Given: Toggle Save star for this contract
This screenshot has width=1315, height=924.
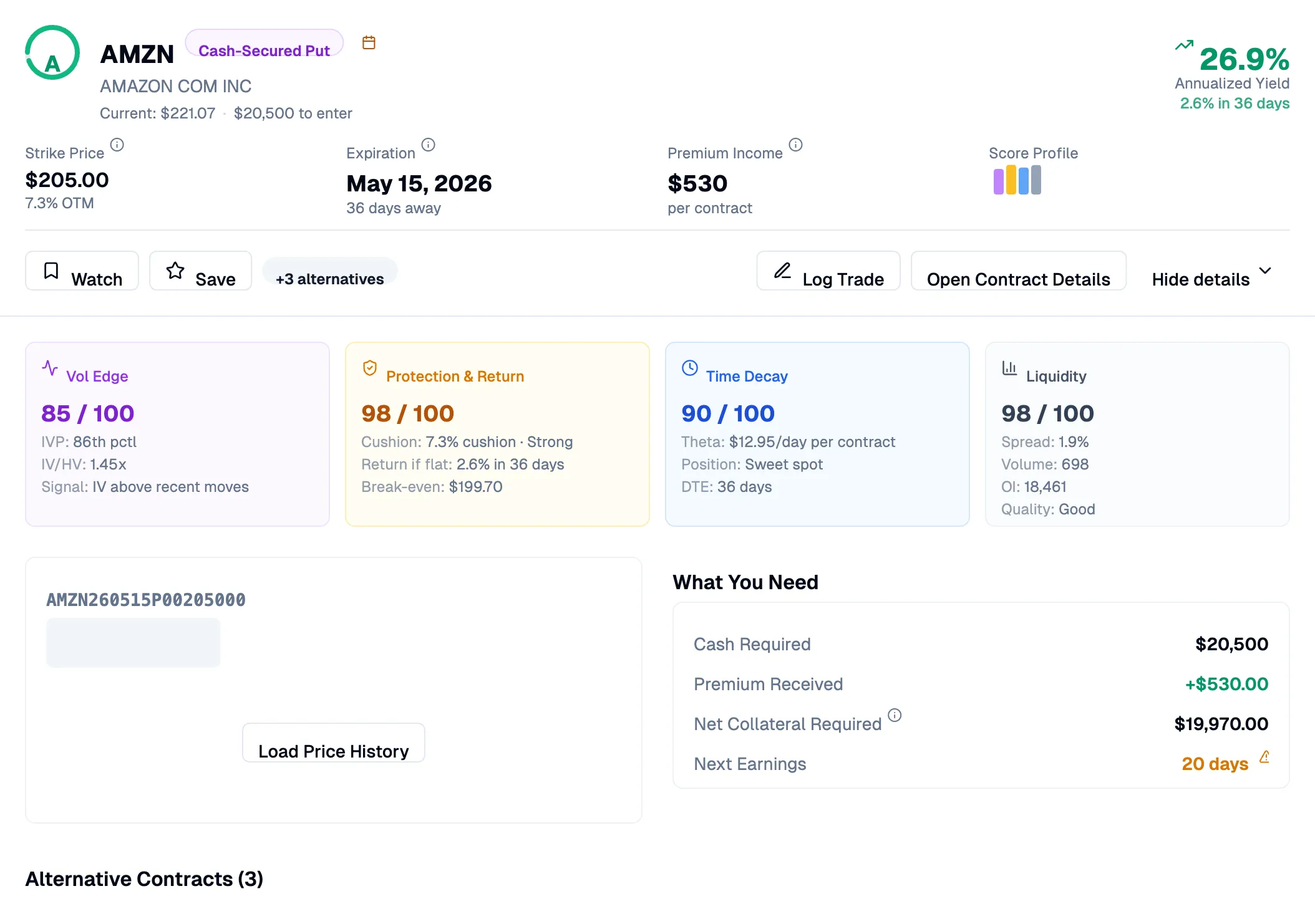Looking at the screenshot, I should 200,271.
